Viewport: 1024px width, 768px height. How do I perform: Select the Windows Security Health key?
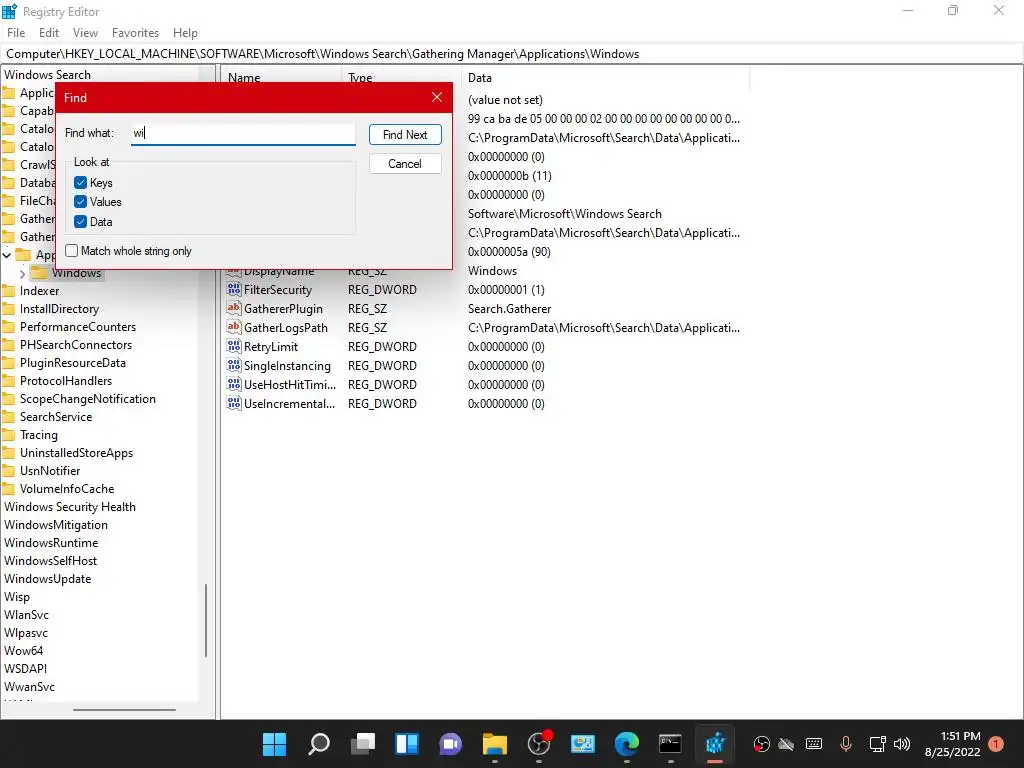tap(70, 507)
